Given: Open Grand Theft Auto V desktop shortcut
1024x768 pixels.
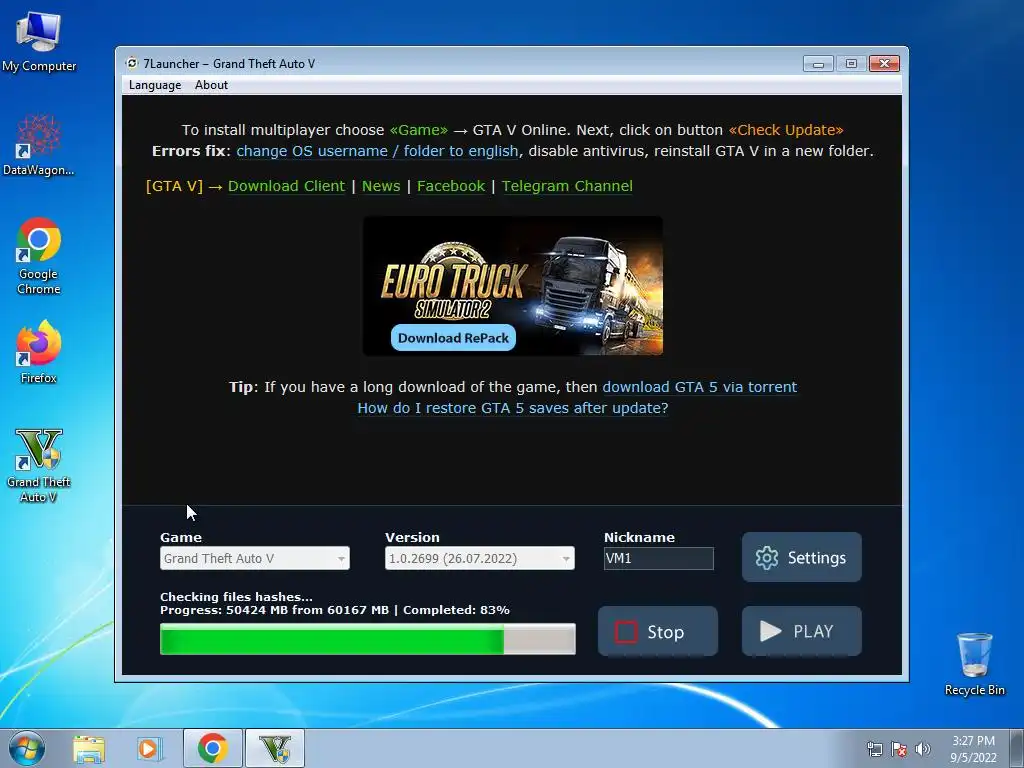Looking at the screenshot, I should (x=39, y=465).
